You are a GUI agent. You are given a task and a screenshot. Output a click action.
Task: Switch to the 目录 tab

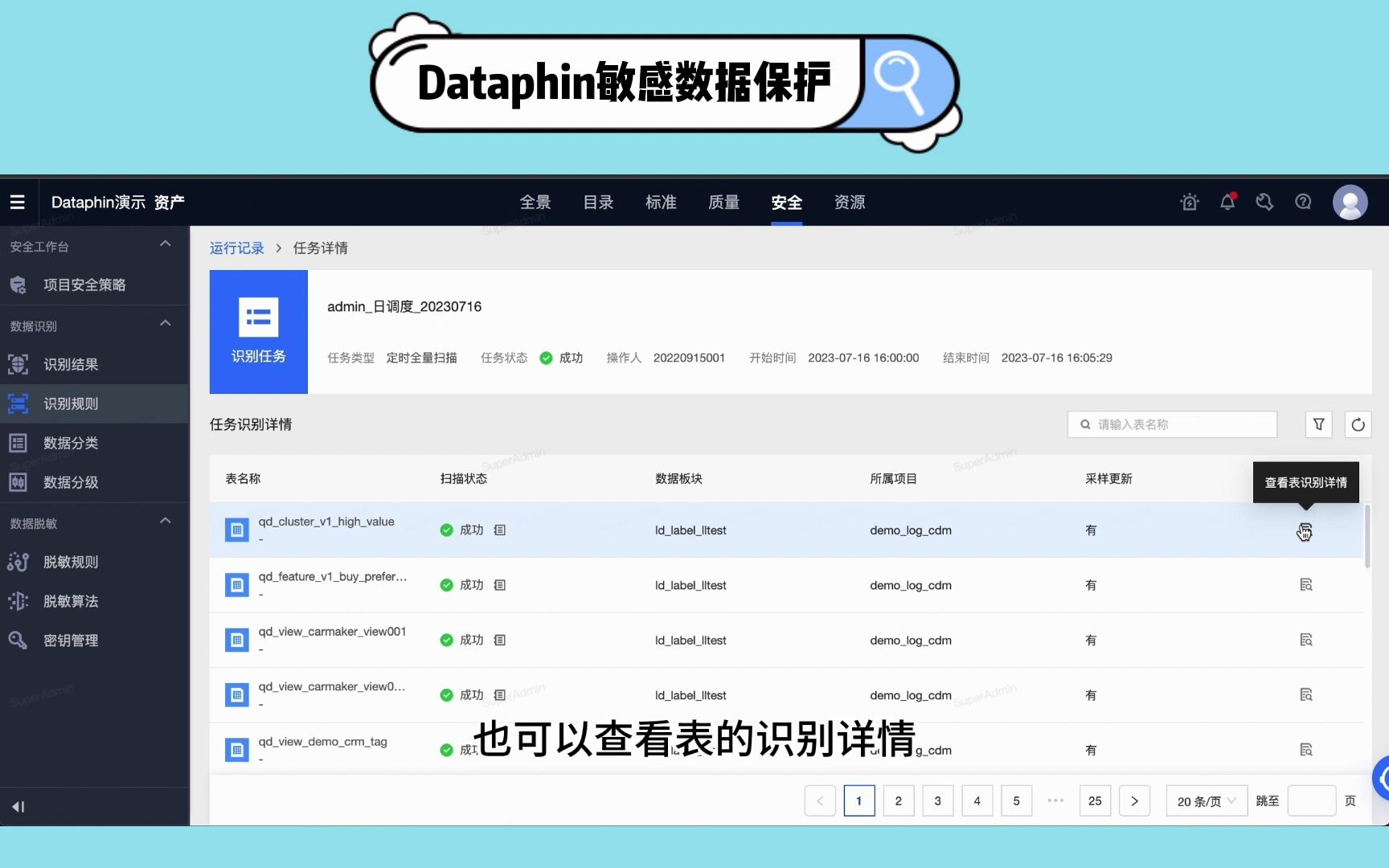point(598,203)
